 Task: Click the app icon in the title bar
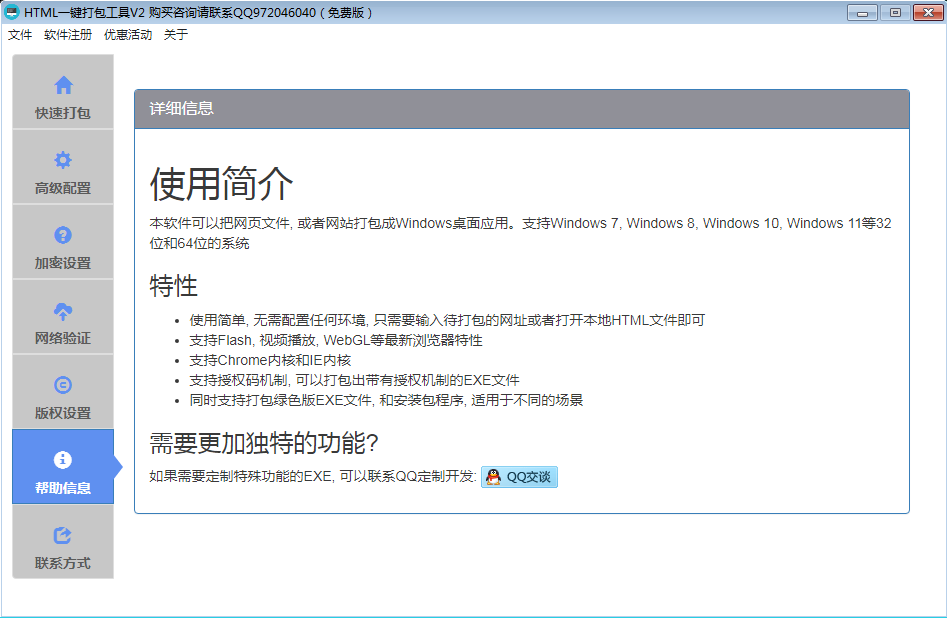pos(12,12)
